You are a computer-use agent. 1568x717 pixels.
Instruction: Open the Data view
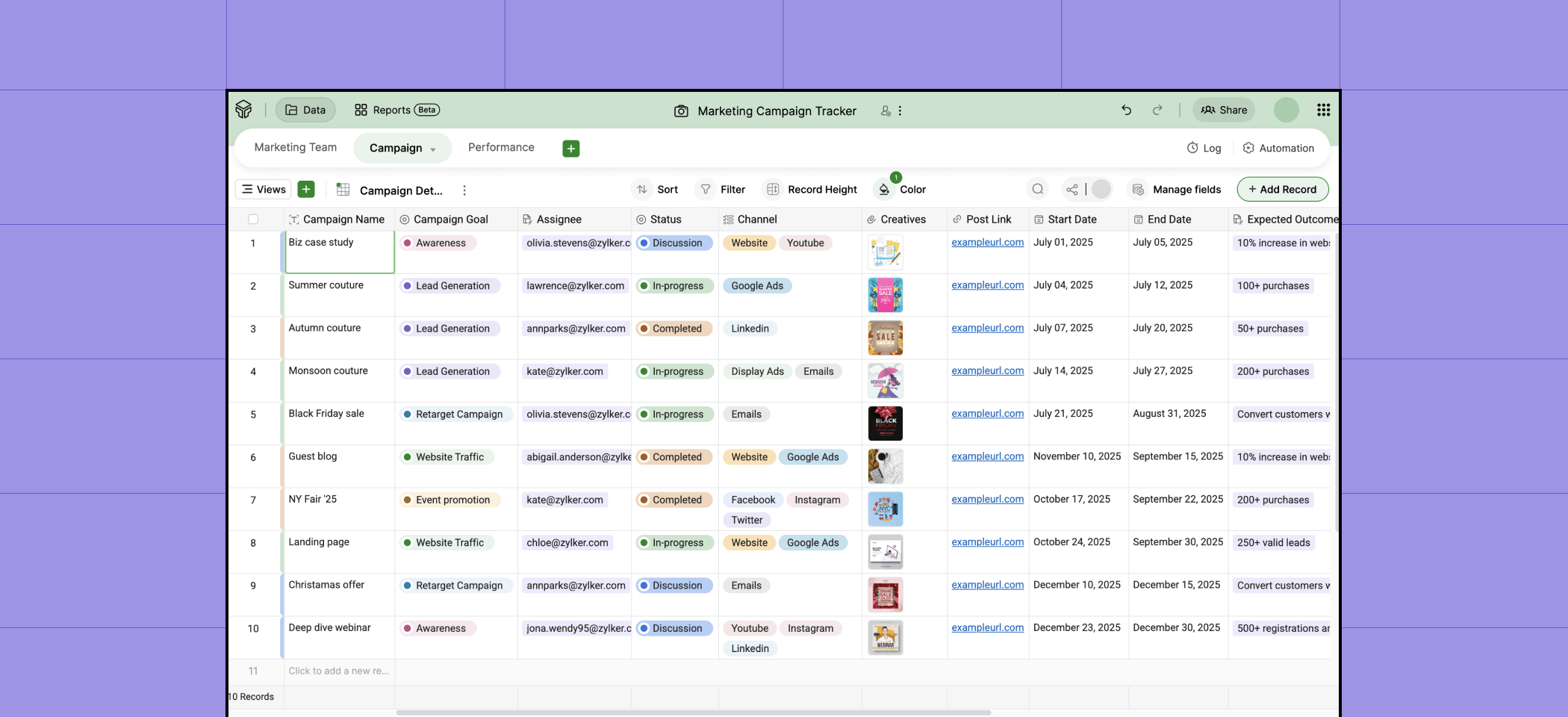[x=305, y=110]
